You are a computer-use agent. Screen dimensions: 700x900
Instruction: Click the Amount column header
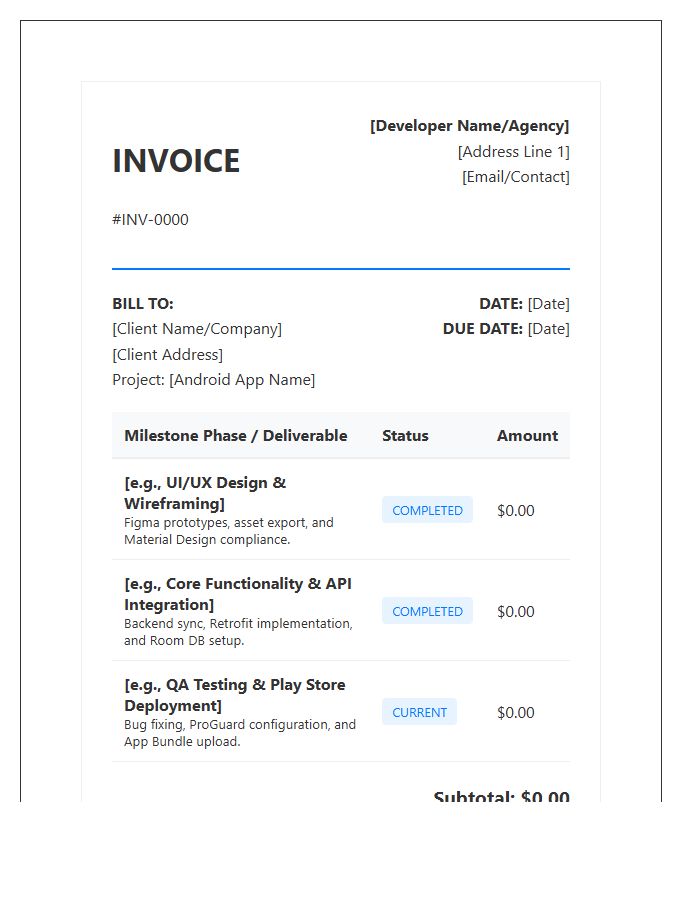(x=527, y=436)
